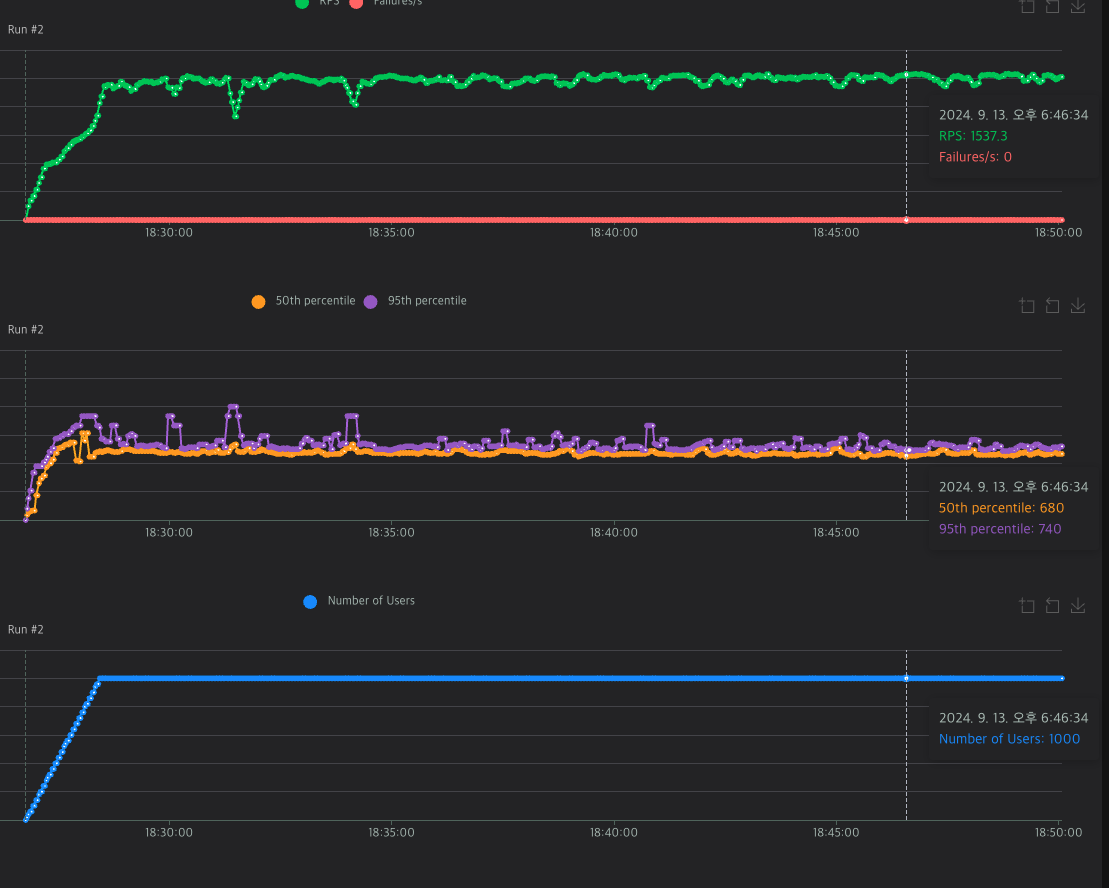Click the Run #2 label above RPS chart

(25, 30)
